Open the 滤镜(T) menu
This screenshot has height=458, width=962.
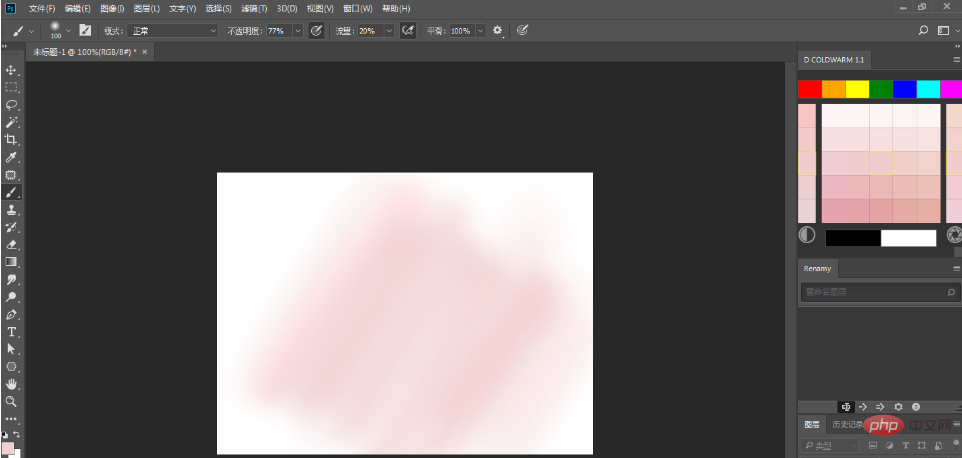(x=254, y=9)
